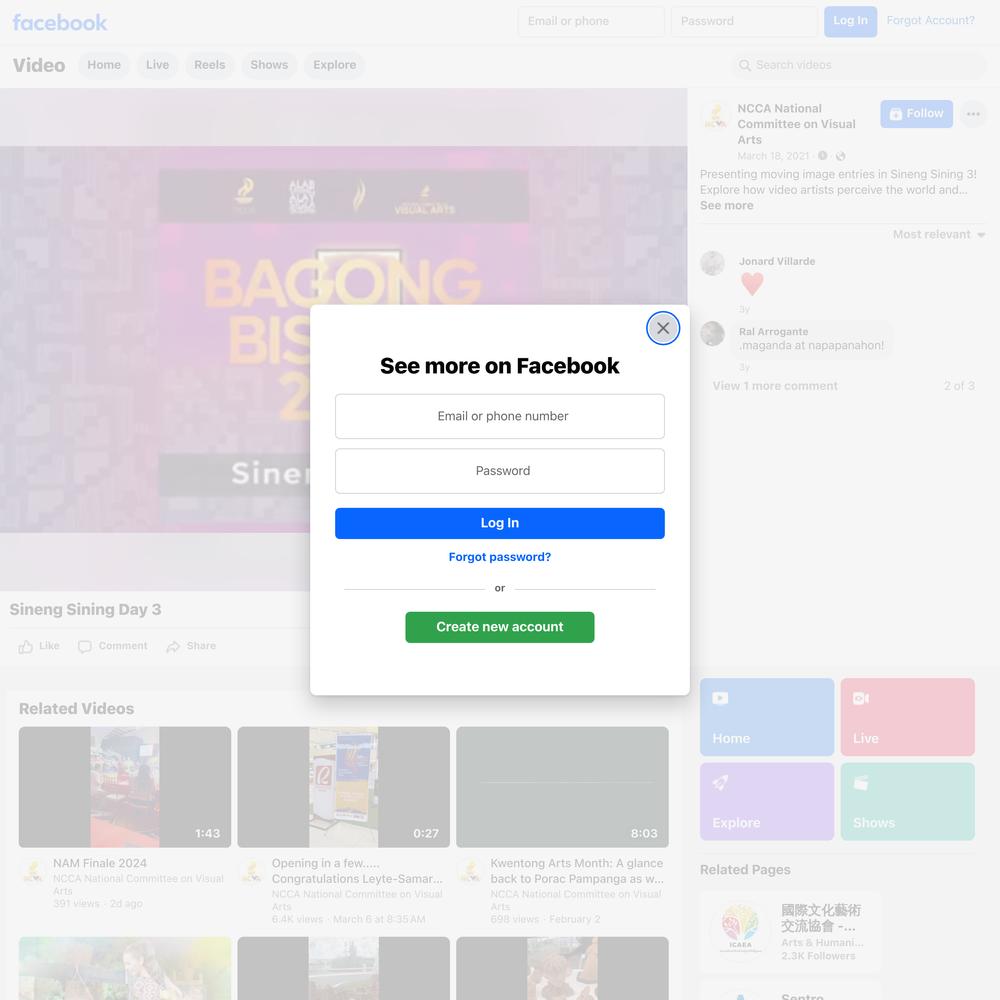Expand post description with See more
The width and height of the screenshot is (1000, 1000).
(726, 205)
